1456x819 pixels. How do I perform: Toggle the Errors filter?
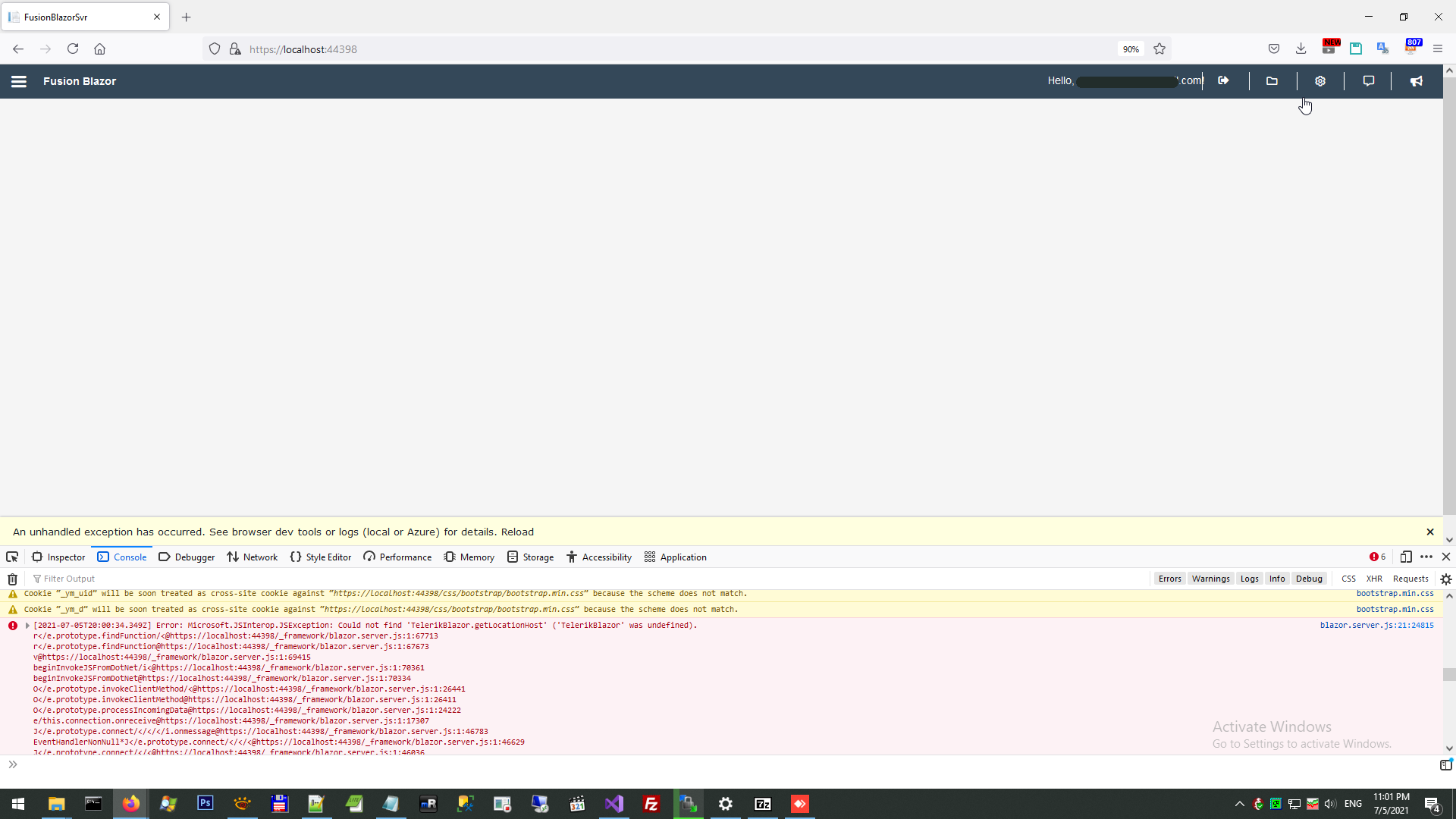click(x=1169, y=579)
